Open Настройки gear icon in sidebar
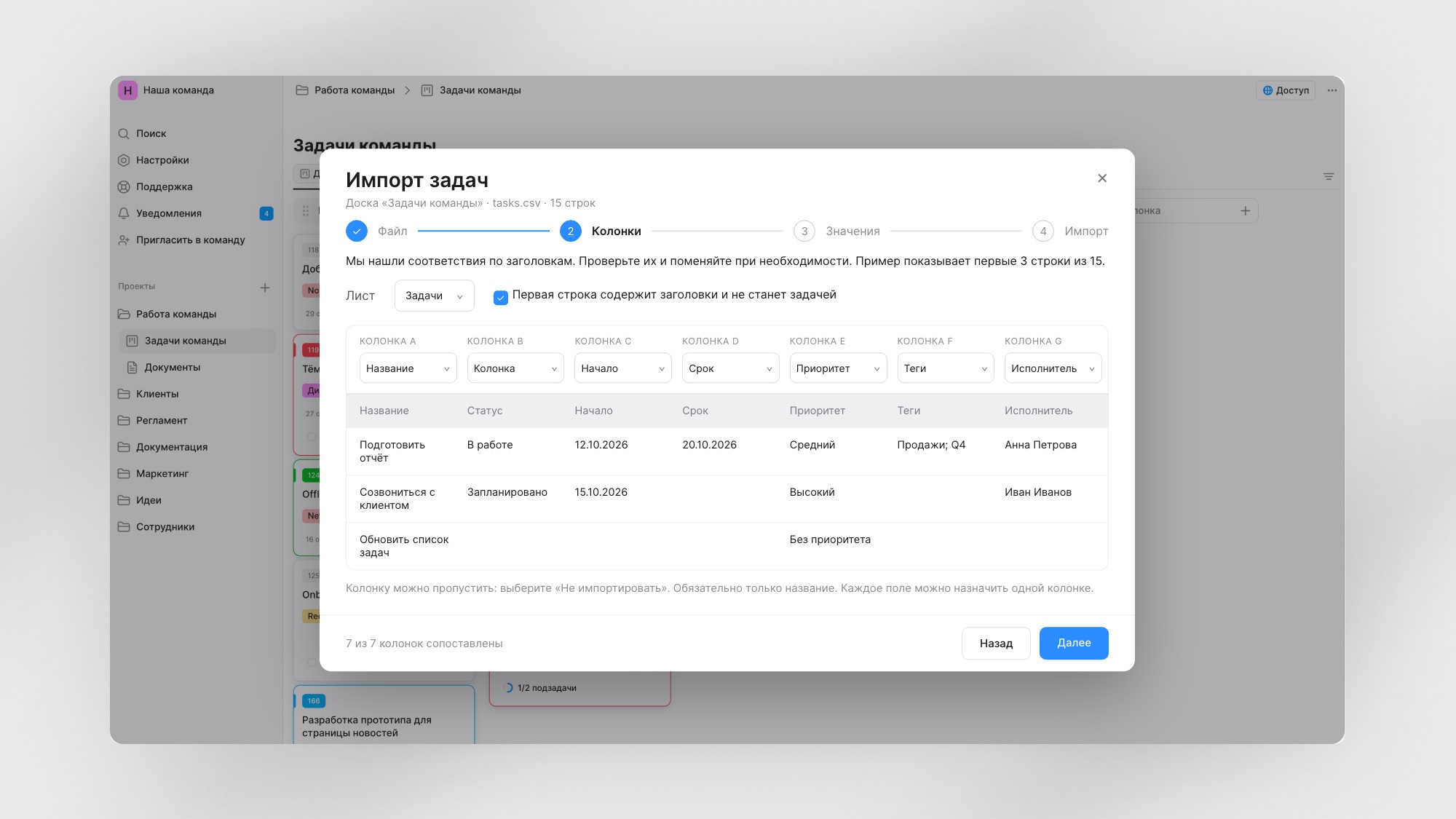 (x=124, y=160)
